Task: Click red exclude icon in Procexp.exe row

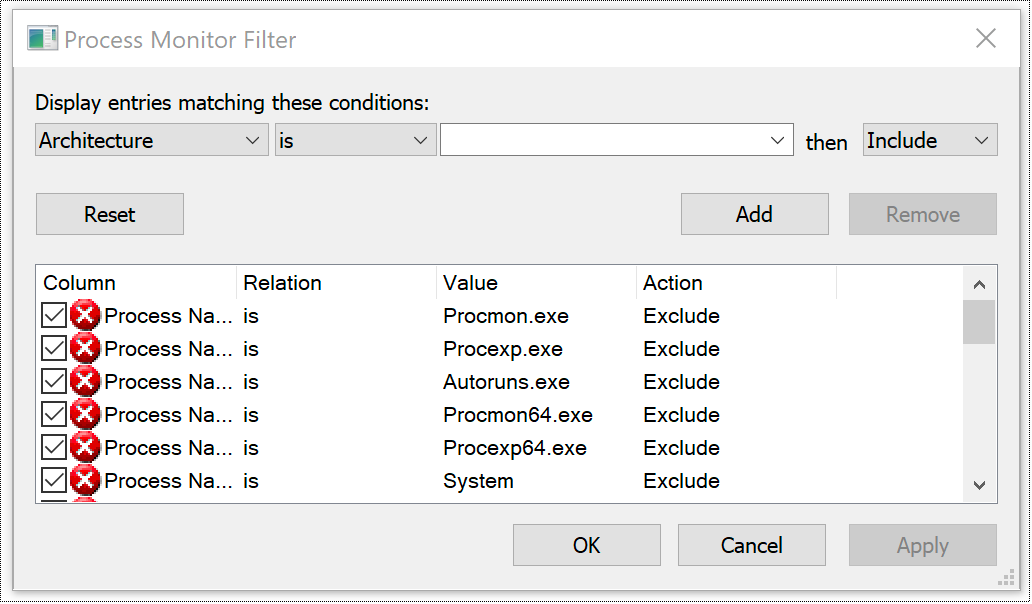Action: tap(85, 349)
